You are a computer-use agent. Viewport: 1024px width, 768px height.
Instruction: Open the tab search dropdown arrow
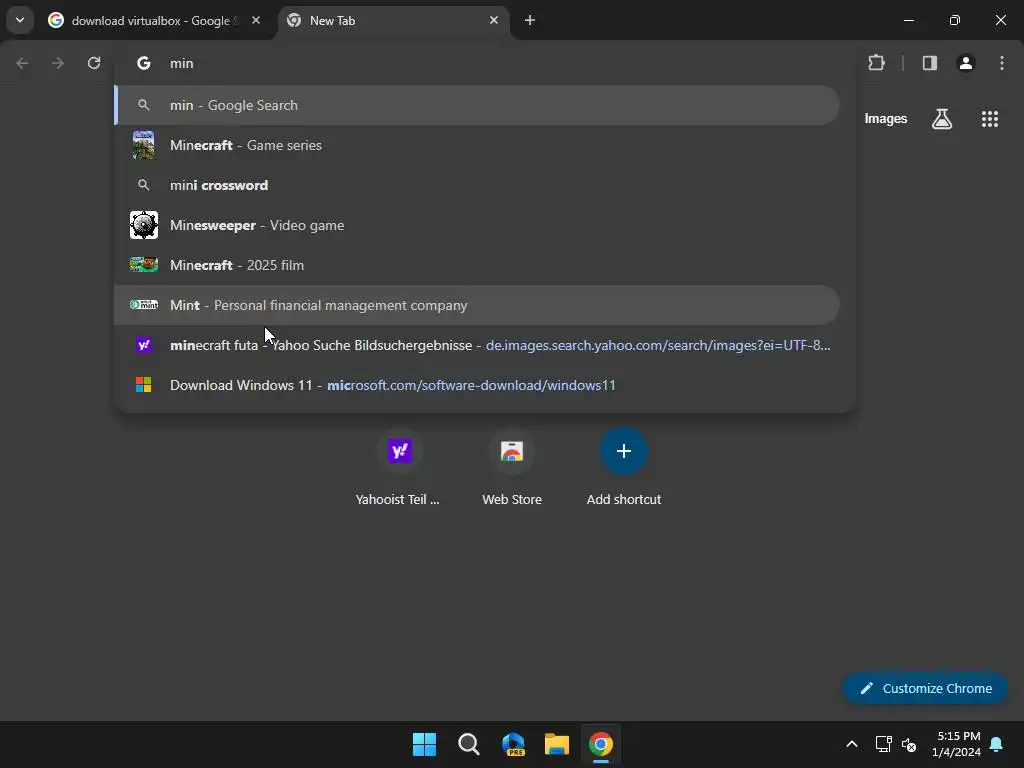(20, 20)
